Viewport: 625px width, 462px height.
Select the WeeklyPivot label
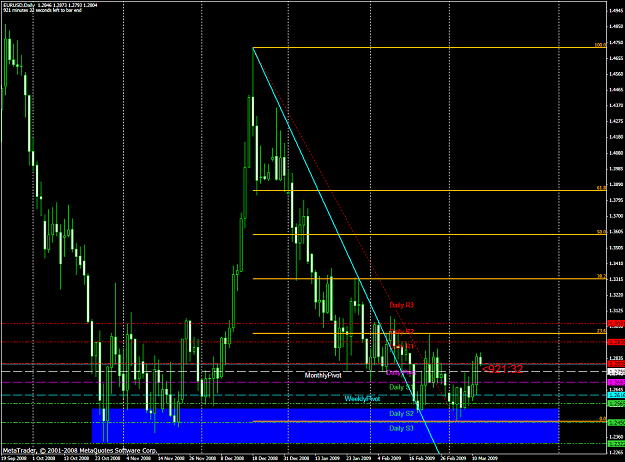tap(362, 399)
